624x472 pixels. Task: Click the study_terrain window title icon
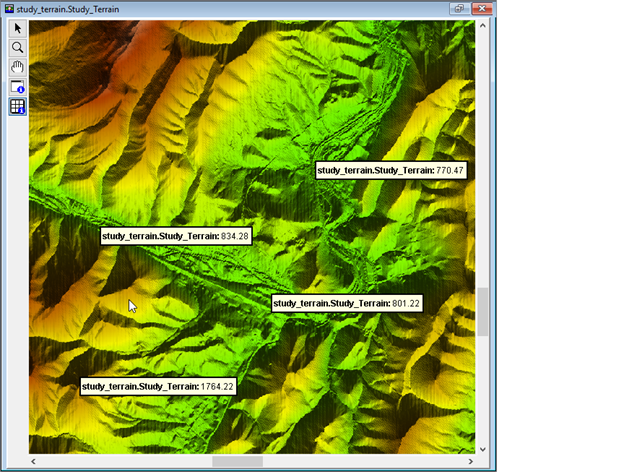click(9, 8)
